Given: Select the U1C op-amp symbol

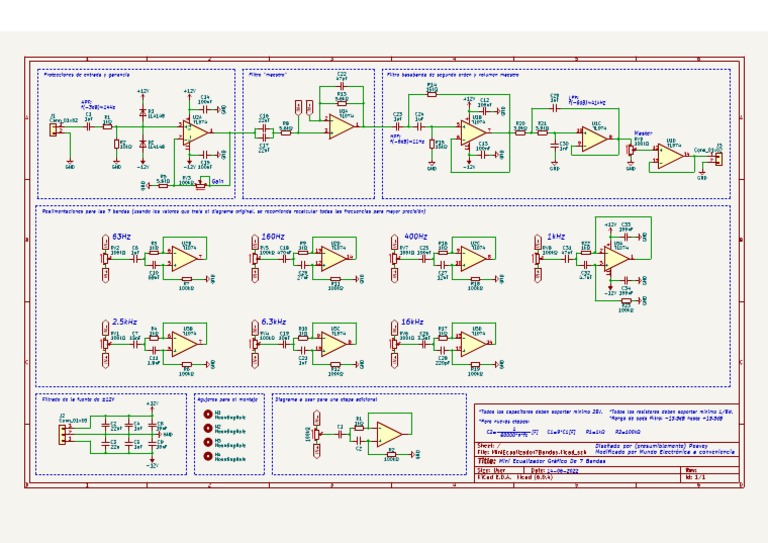Looking at the screenshot, I should pos(595,139).
